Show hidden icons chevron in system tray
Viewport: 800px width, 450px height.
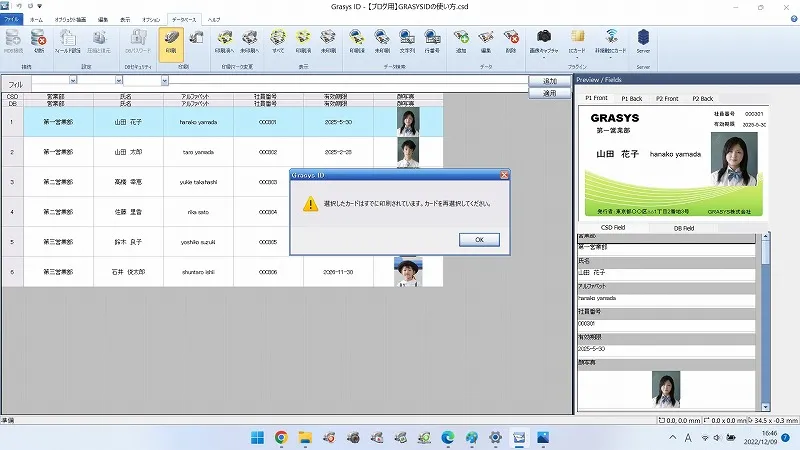[x=672, y=437]
